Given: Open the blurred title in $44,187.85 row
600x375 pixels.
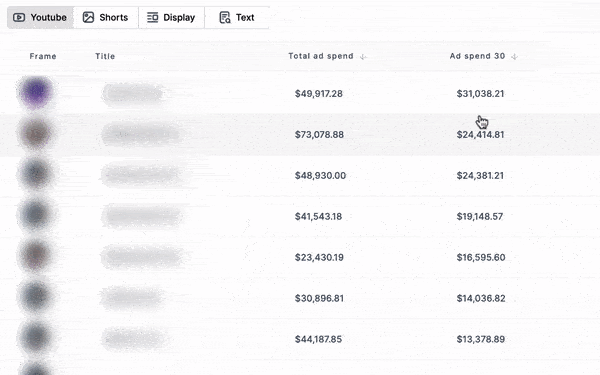Looking at the screenshot, I should pos(134,339).
